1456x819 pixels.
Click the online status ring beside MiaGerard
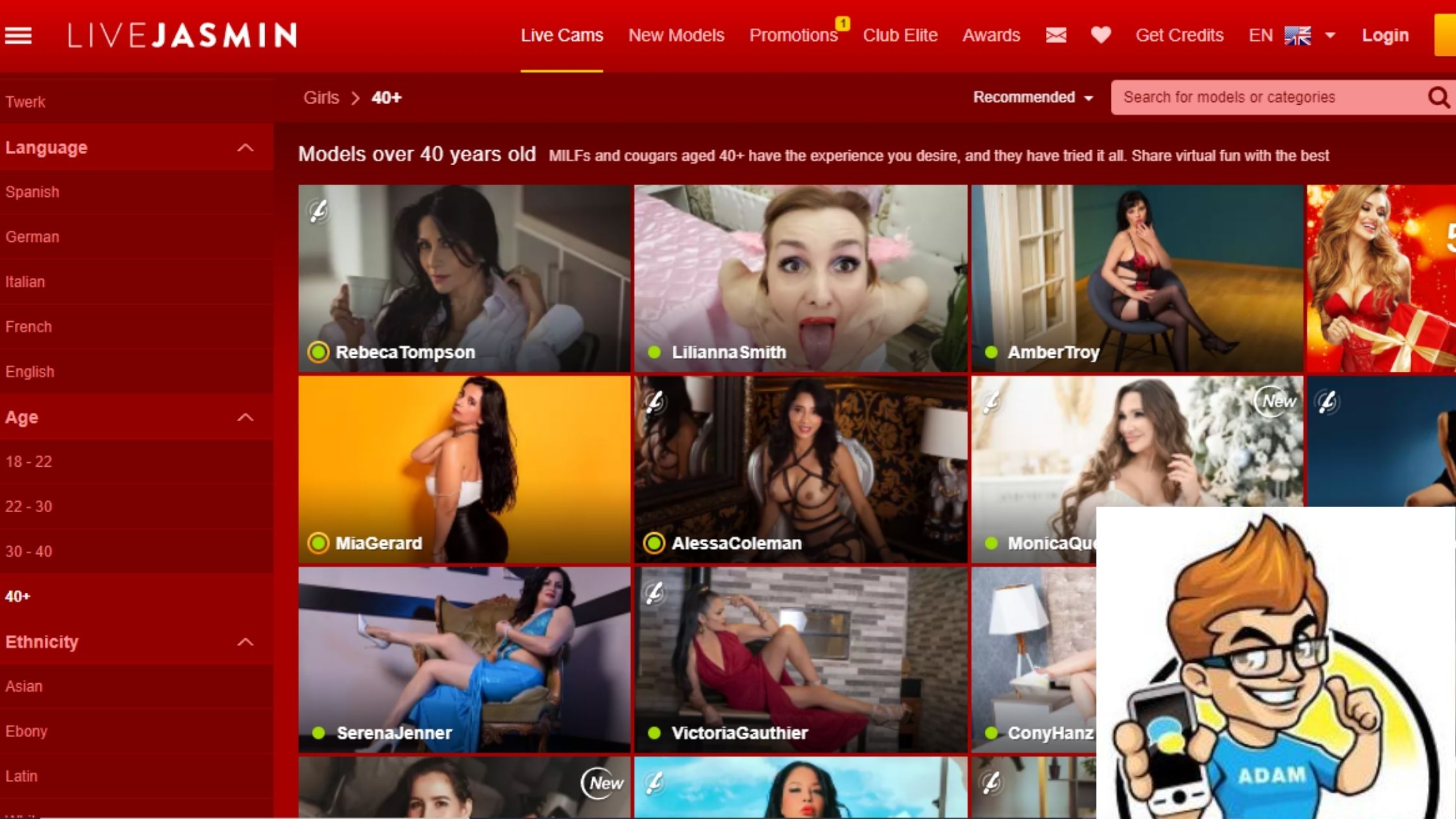(318, 543)
